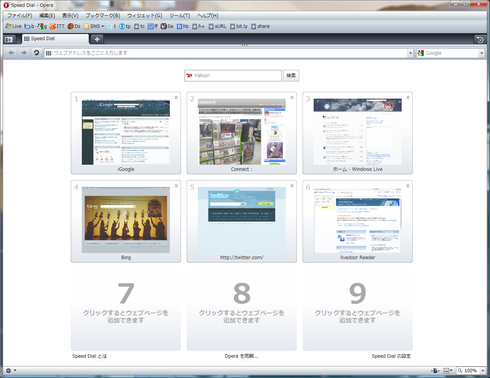This screenshot has height=378, width=490.
Task: Remove the Connect speed dial entry
Action: click(292, 97)
